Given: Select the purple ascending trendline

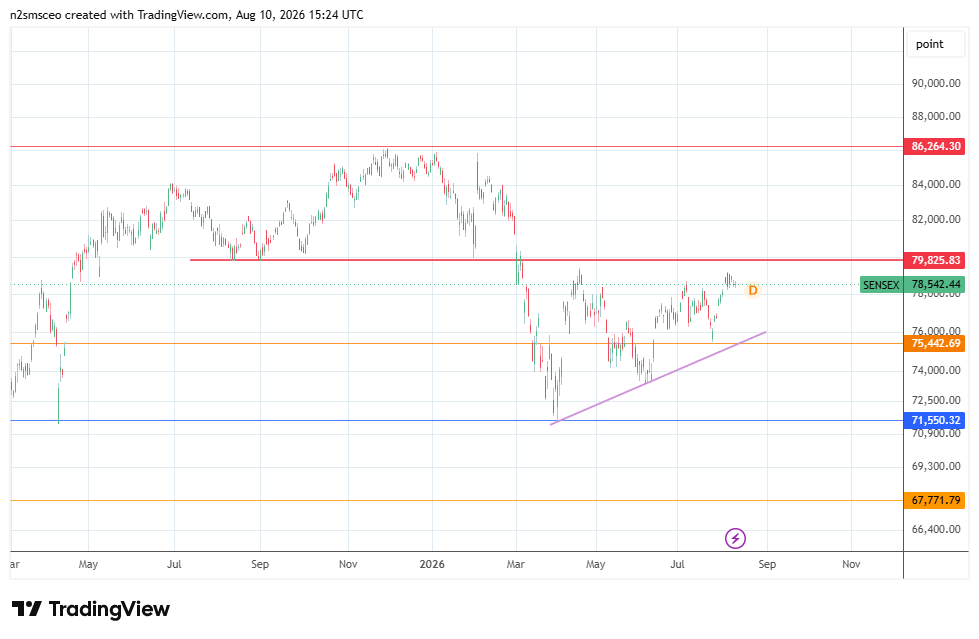Looking at the screenshot, I should (x=657, y=379).
